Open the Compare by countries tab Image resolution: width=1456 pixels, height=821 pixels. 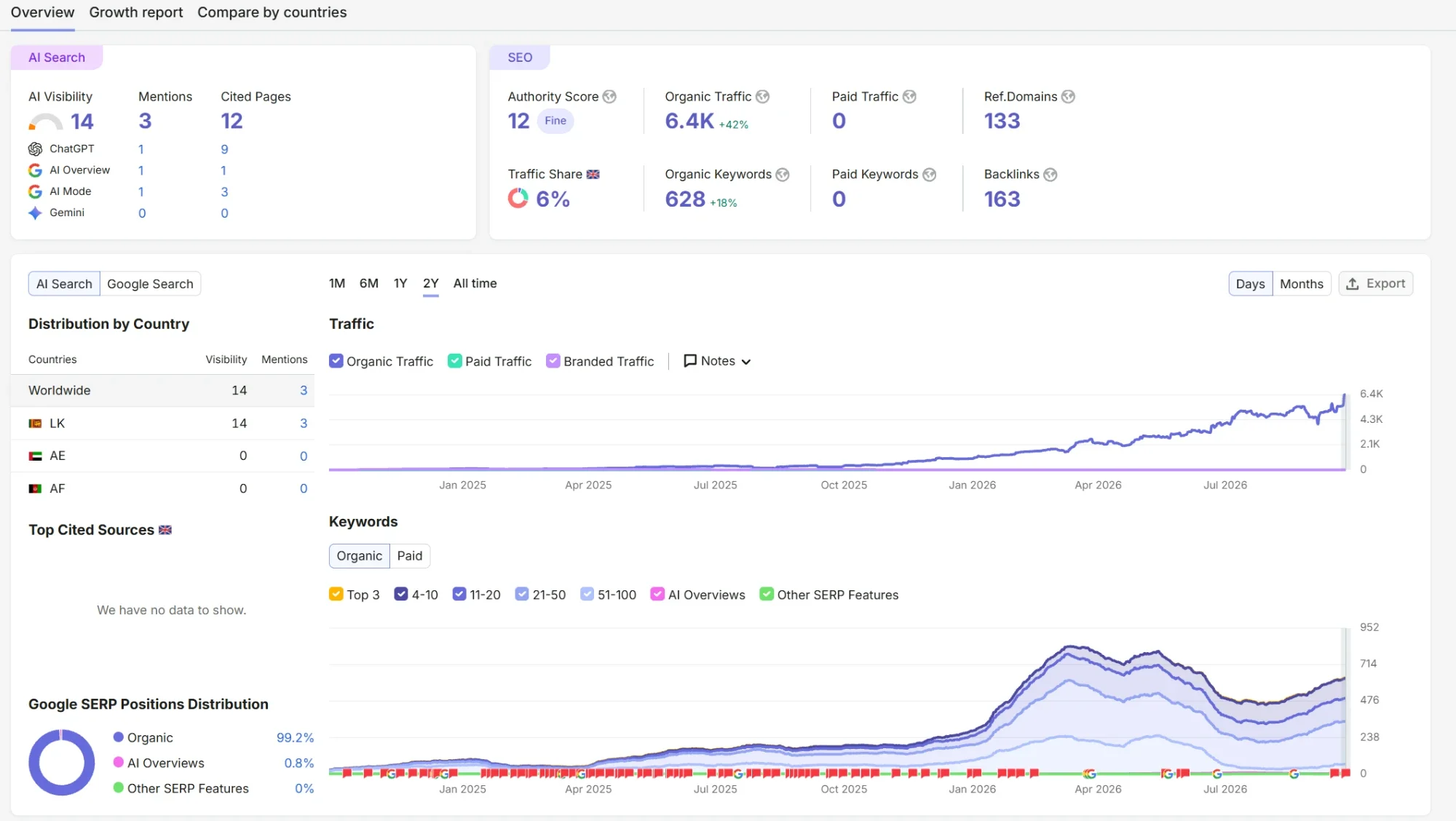272,12
